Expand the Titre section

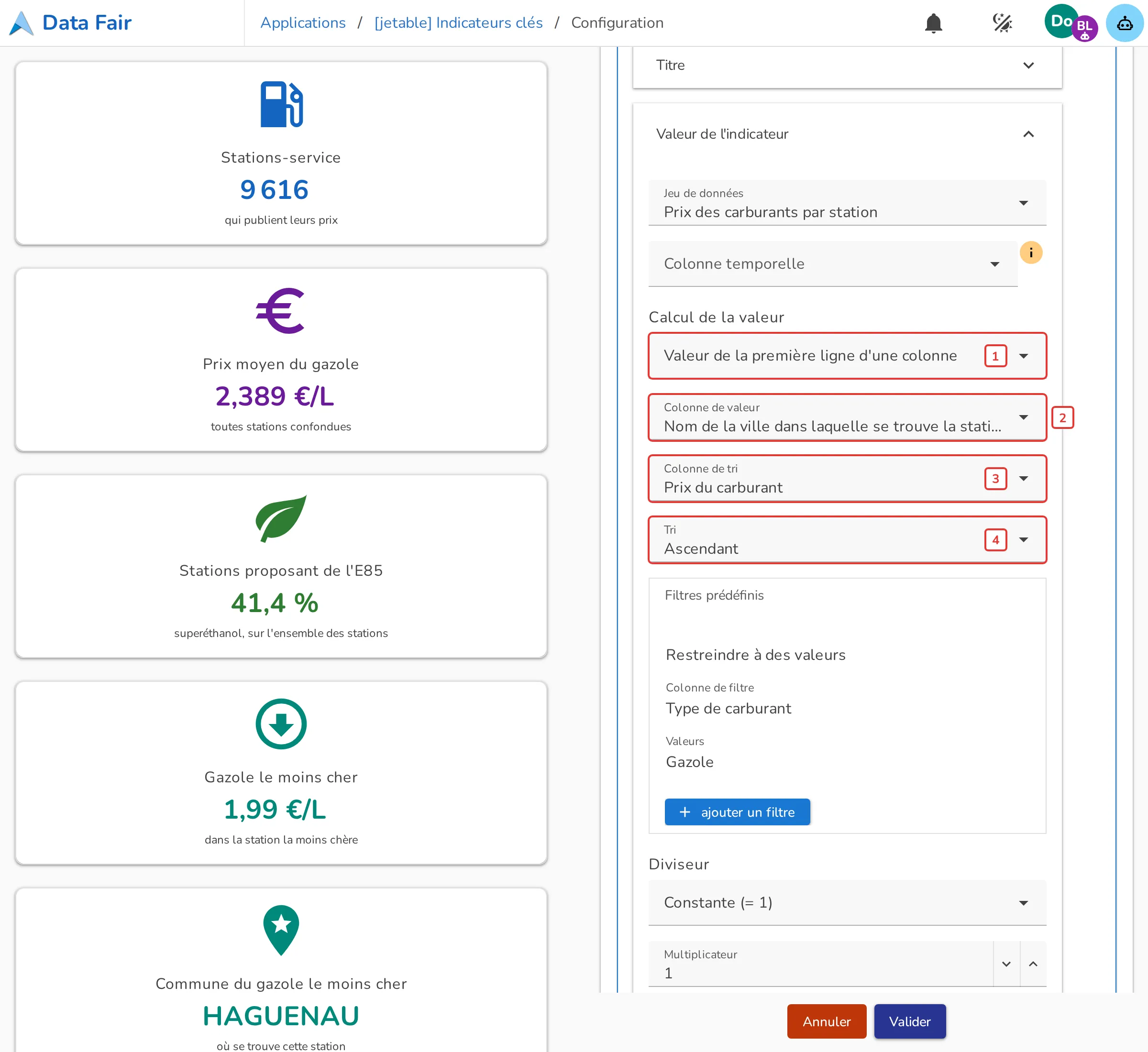pyautogui.click(x=847, y=66)
